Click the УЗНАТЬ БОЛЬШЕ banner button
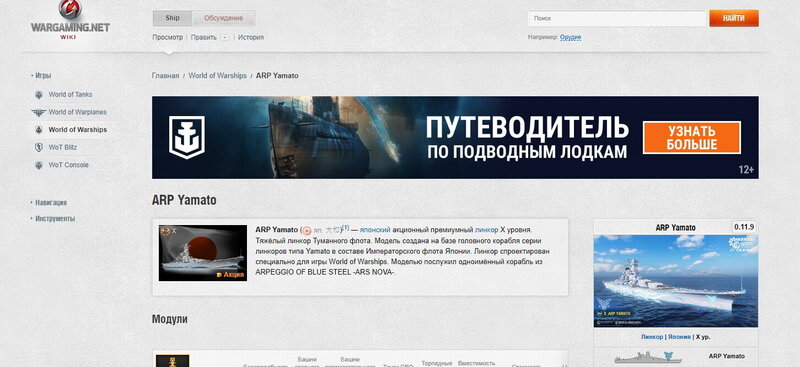Screen dimensions: 800x367 click(692, 137)
